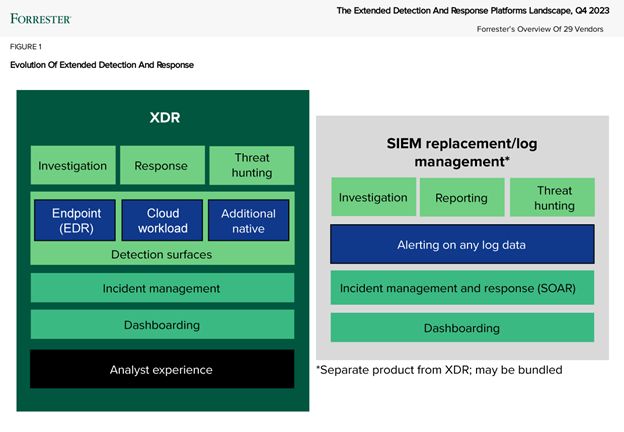This screenshot has width=624, height=432.
Task: Click the 'Separate product from XDR' footnote
Action: [439, 370]
